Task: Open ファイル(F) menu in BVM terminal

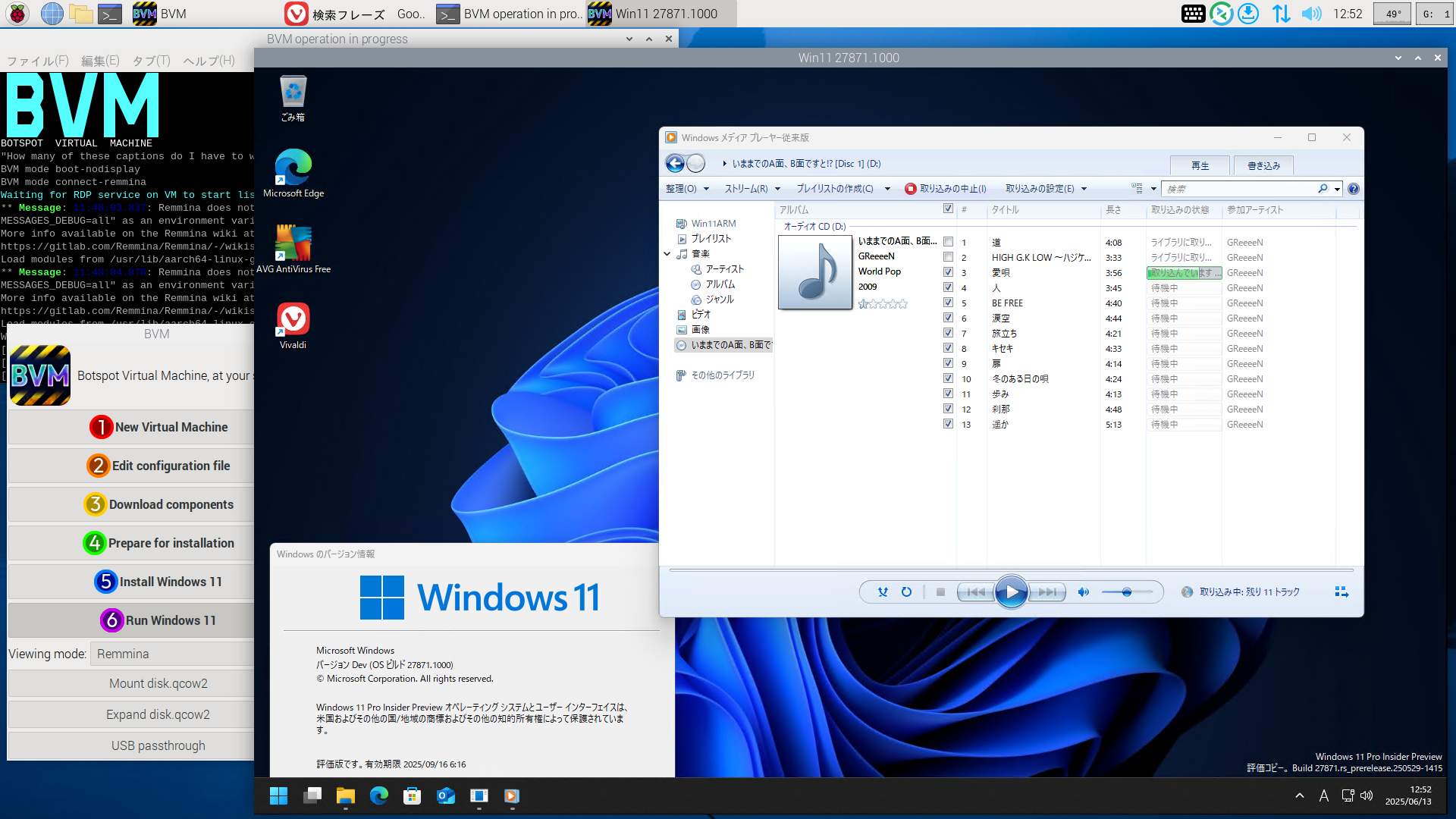Action: (x=38, y=61)
